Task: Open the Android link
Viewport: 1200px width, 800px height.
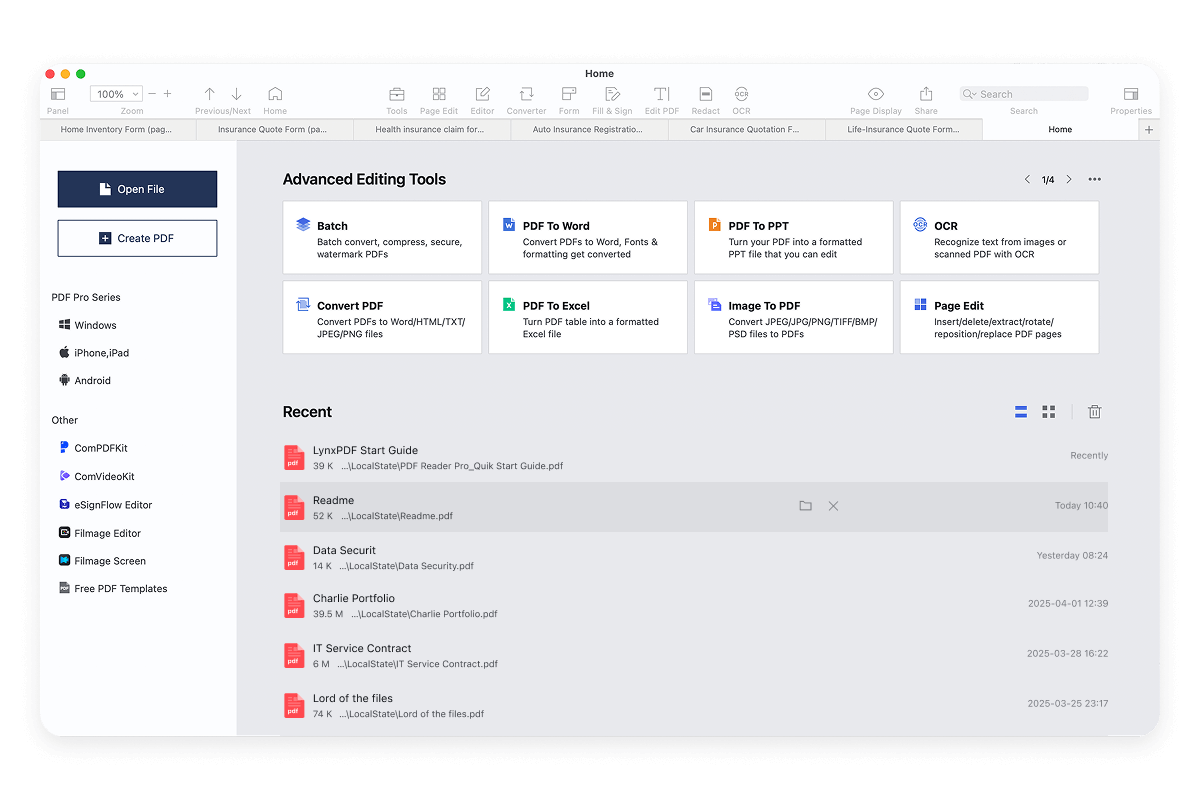Action: point(85,381)
